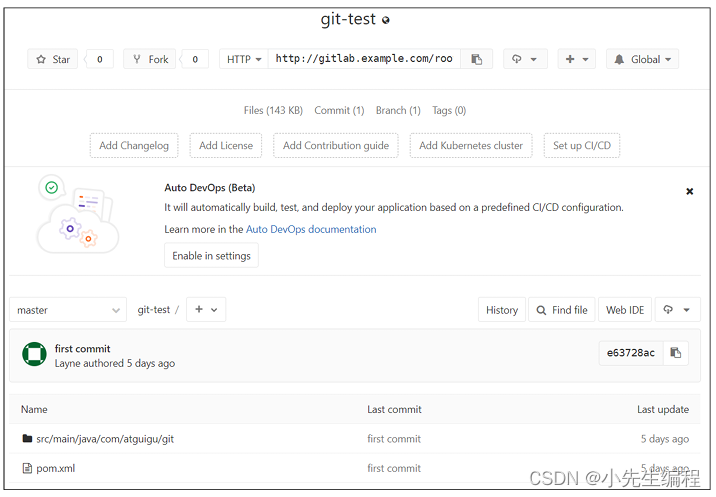716x497 pixels.
Task: Open the Tags (0) link
Action: point(449,111)
